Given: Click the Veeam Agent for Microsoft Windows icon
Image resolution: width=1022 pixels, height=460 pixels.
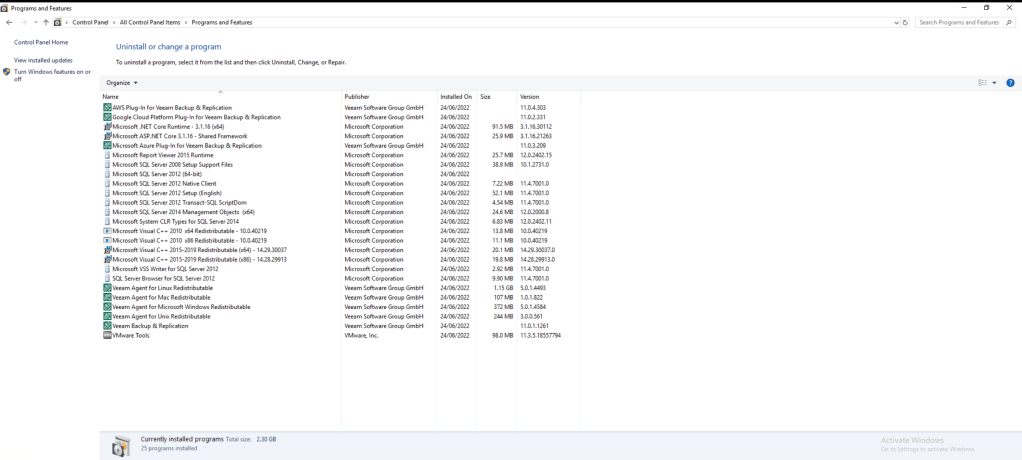Looking at the screenshot, I should (x=107, y=307).
